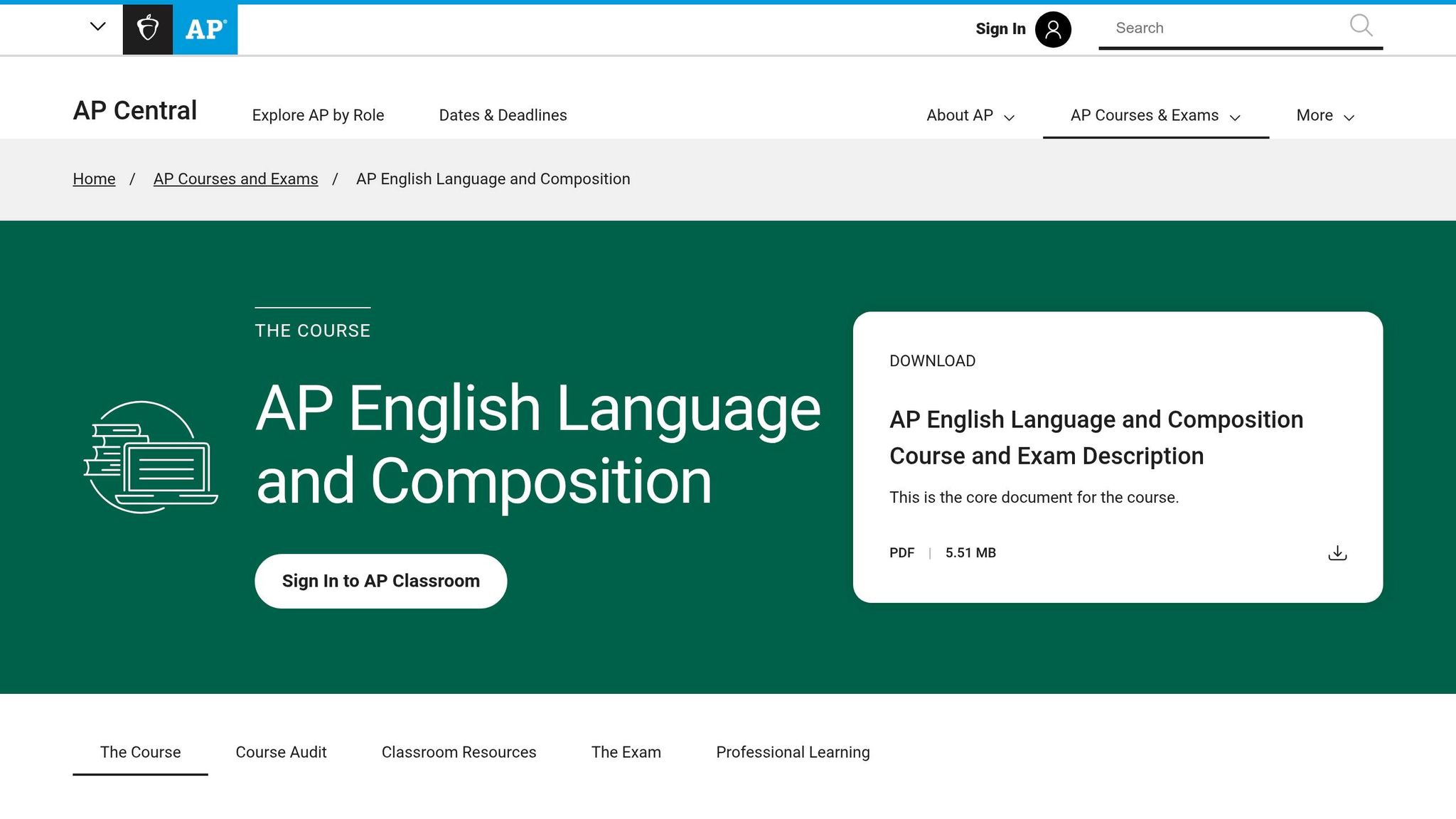Viewport: 1456px width, 819px height.
Task: Switch to the Course Audit tab
Action: click(281, 752)
